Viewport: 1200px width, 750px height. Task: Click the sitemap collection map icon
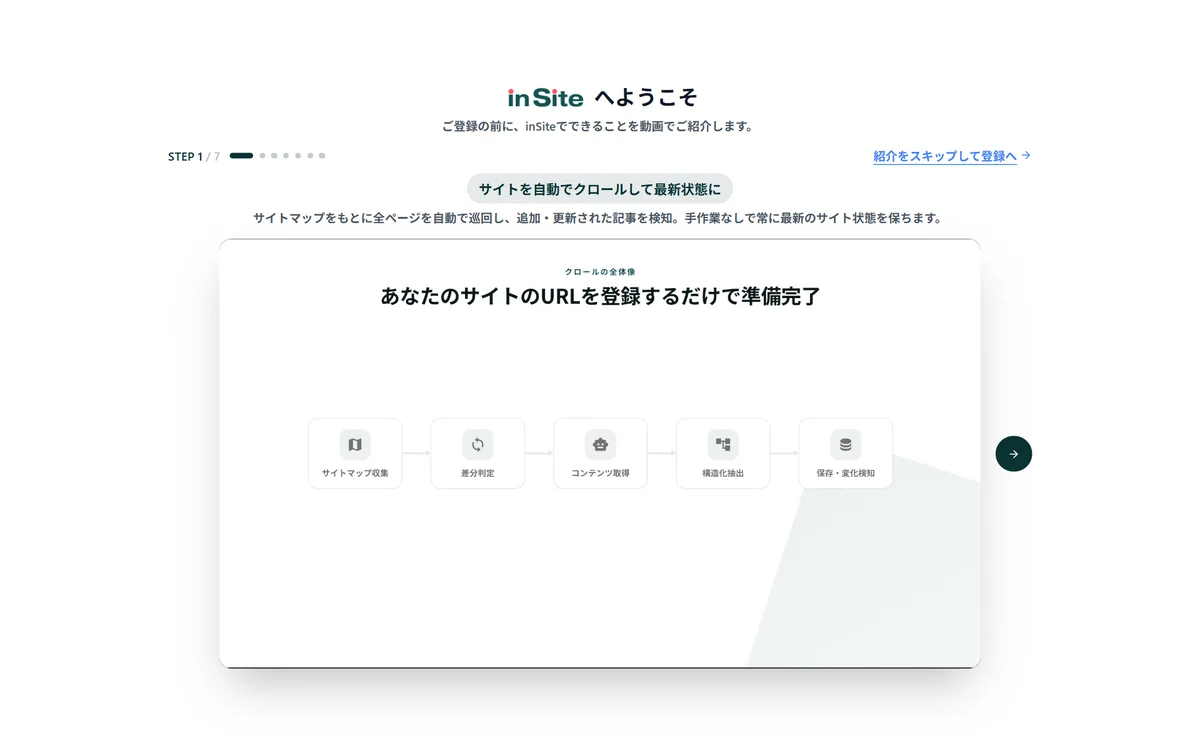point(355,445)
